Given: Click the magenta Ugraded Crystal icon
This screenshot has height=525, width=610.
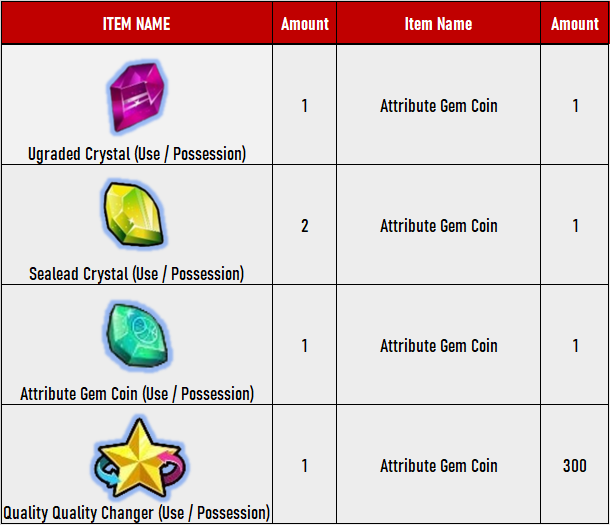Looking at the screenshot, I should click(x=137, y=97).
